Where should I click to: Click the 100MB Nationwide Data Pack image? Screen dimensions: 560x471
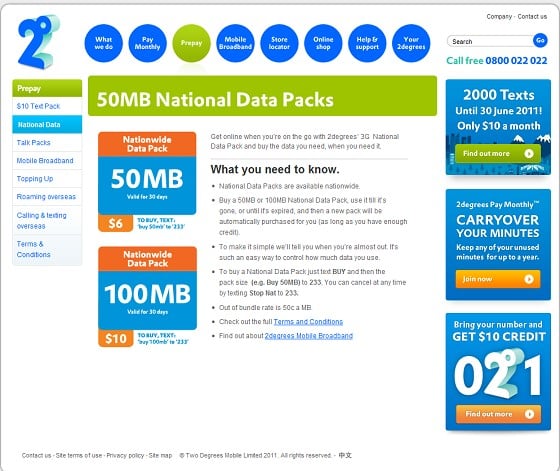click(148, 296)
